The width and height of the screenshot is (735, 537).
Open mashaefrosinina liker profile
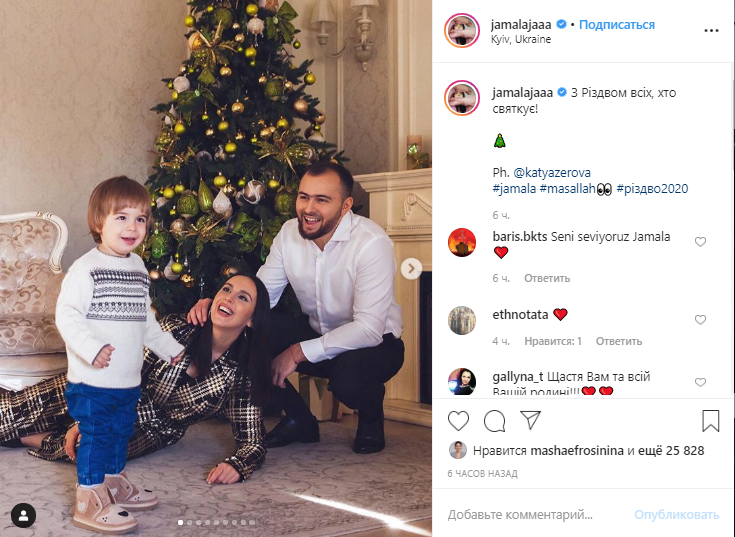coord(577,451)
